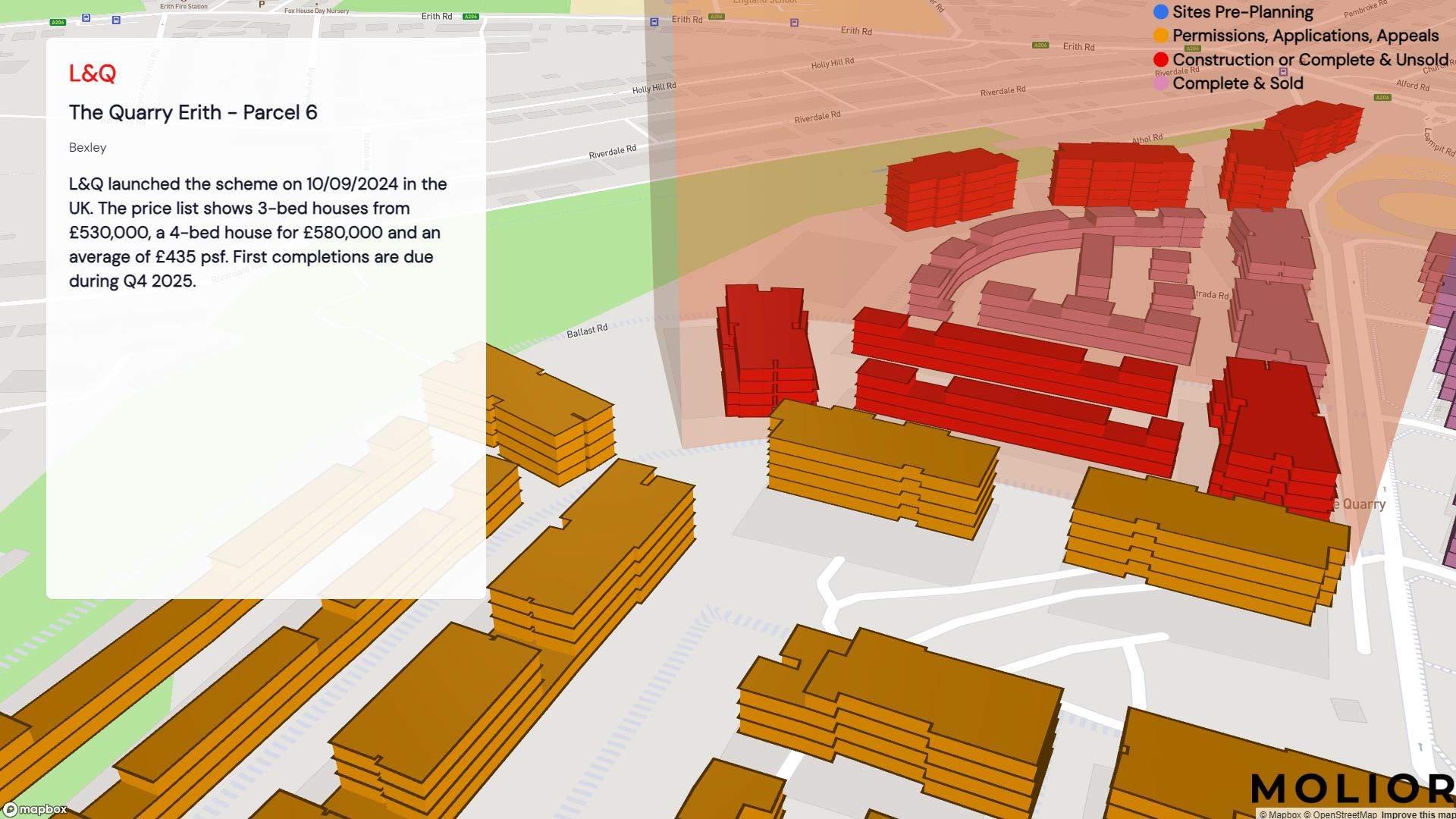Click the Fox House Day Nursery label
The width and height of the screenshot is (1456, 819).
pyautogui.click(x=317, y=11)
